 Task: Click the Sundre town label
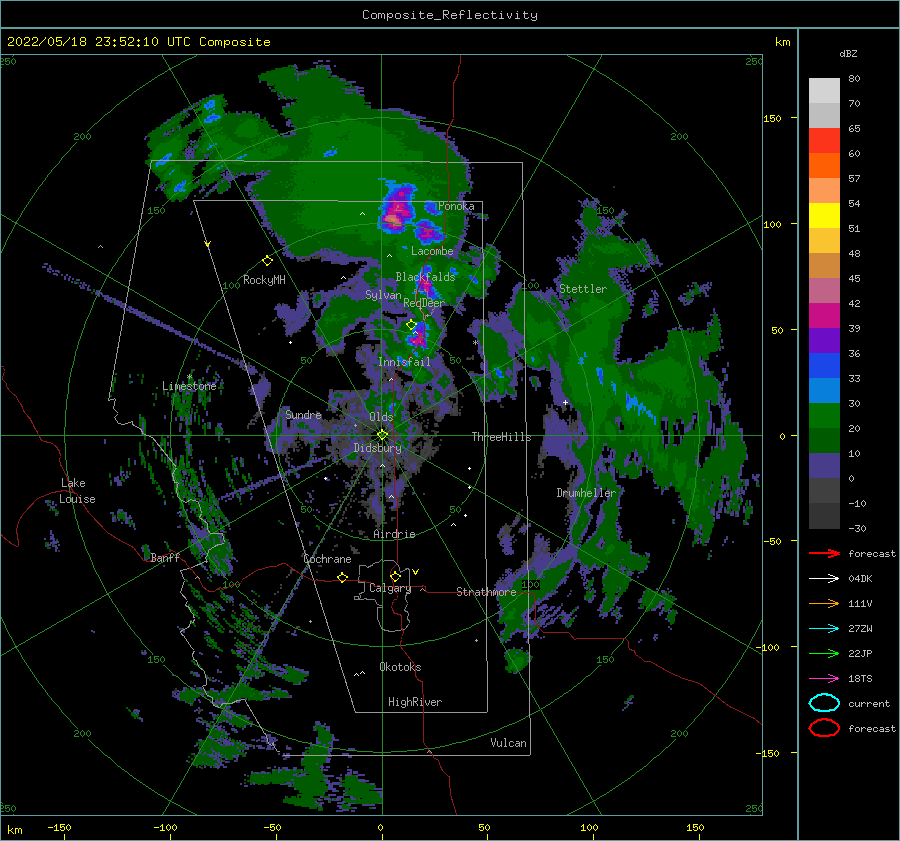(x=303, y=414)
